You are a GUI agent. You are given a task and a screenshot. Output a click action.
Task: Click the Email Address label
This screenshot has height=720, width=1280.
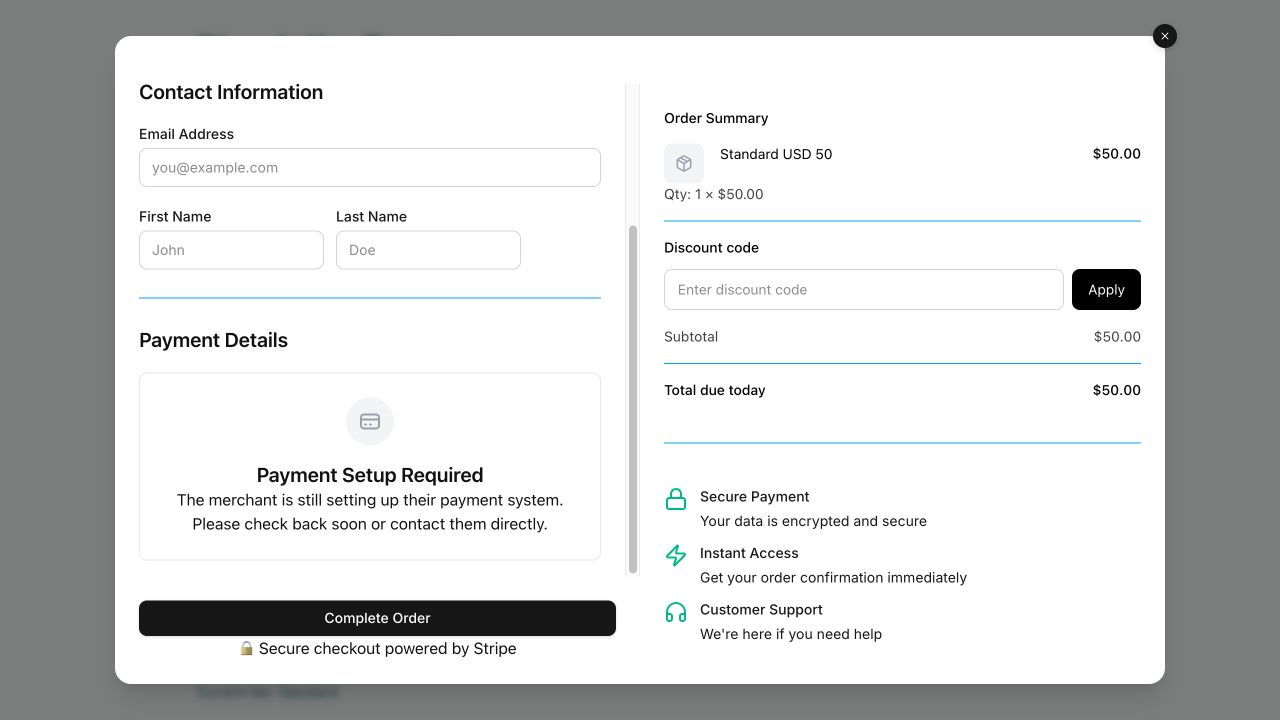186,134
